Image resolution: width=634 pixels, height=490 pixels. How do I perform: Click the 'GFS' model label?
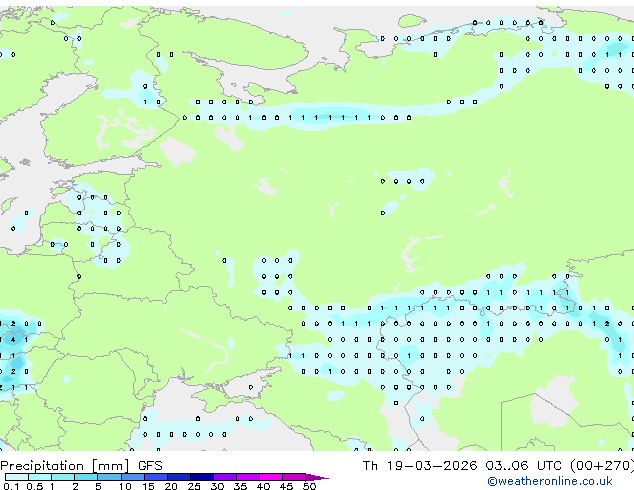[x=150, y=466]
